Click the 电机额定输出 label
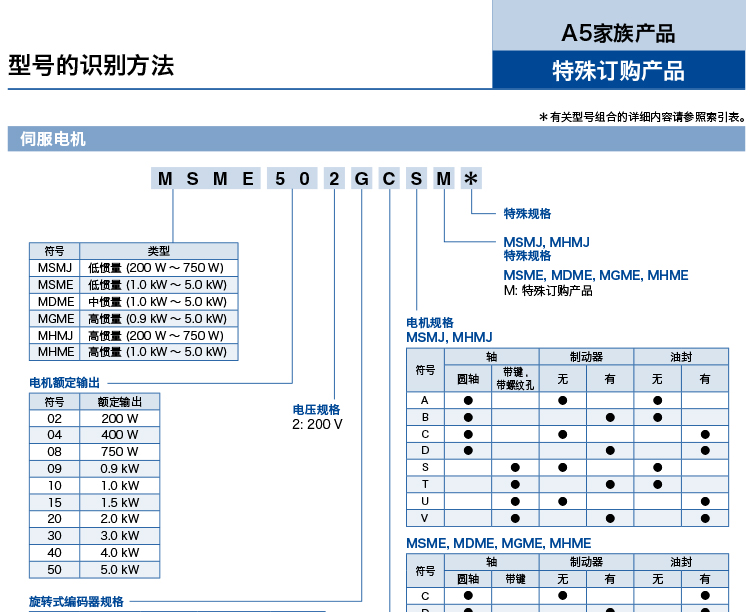The width and height of the screenshot is (750, 612). [x=65, y=382]
